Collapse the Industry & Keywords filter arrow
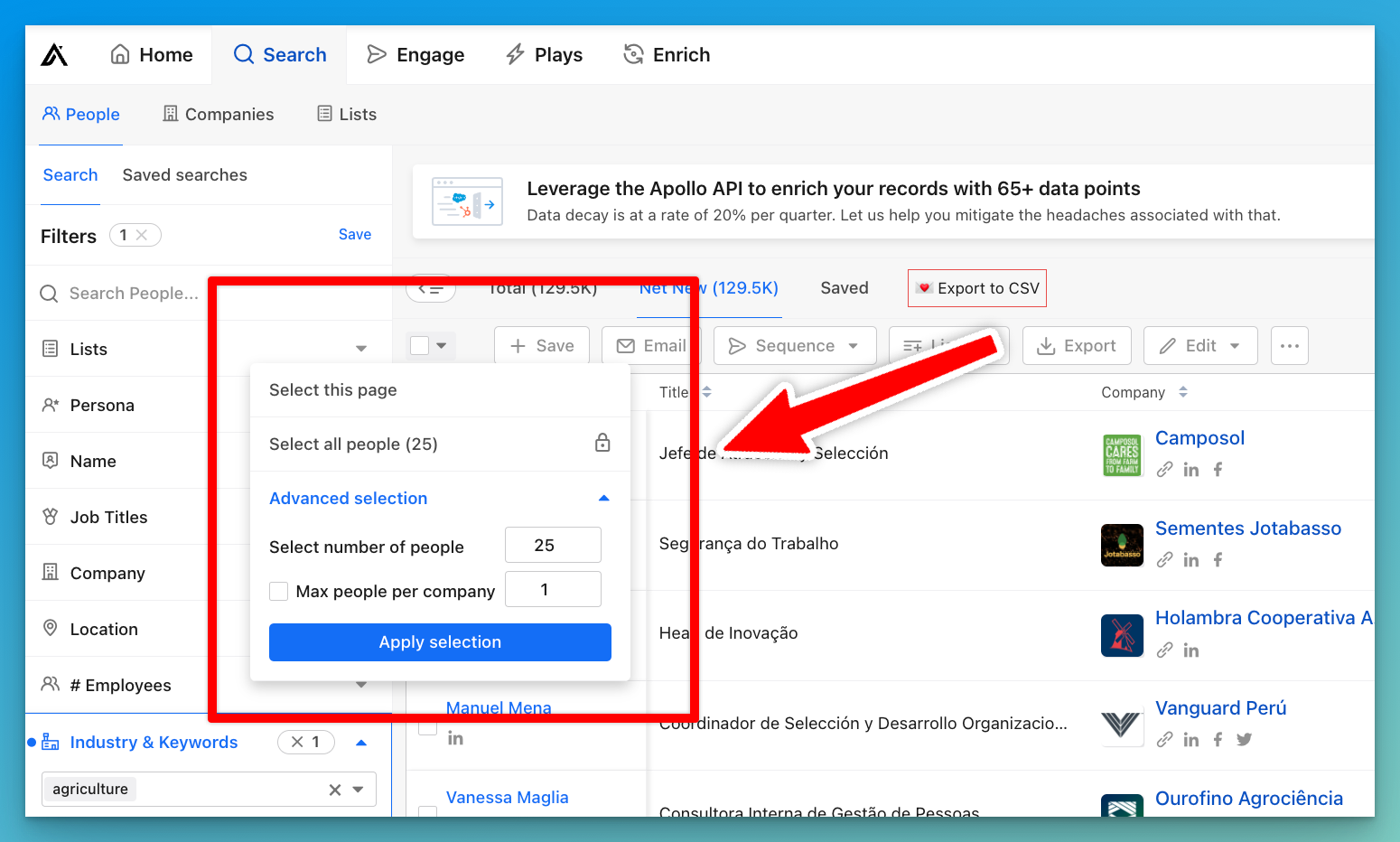Screen dimensions: 1400x842 361,743
